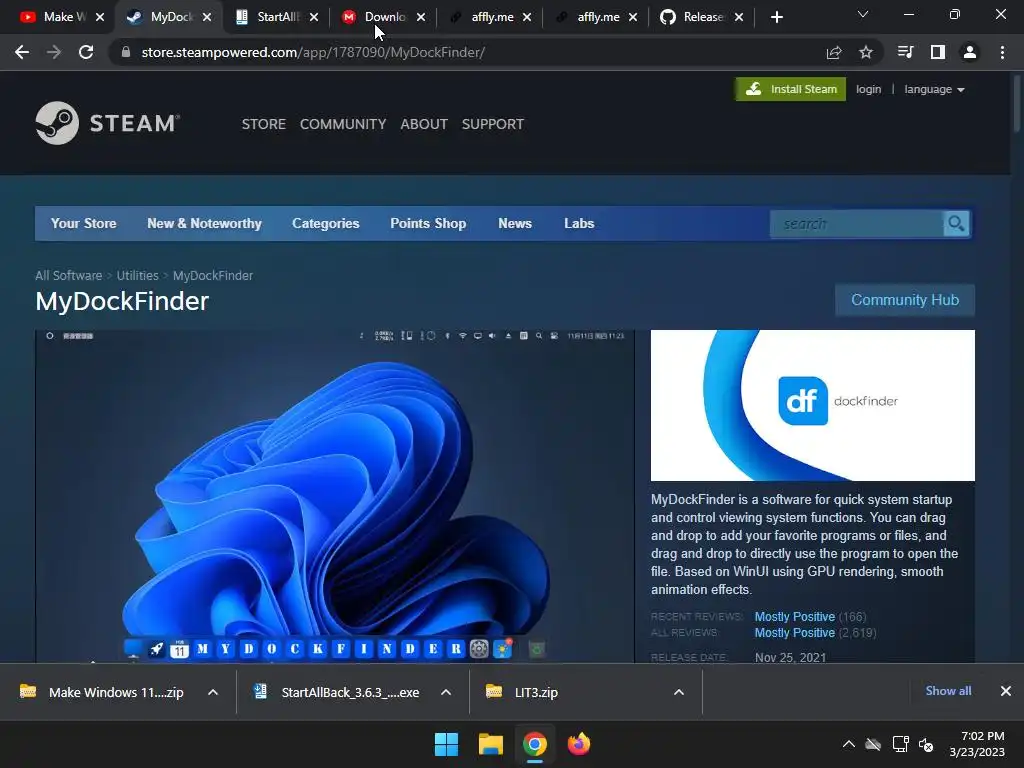The height and width of the screenshot is (768, 1024).
Task: Click the MyDockFinder breadcrumb link
Action: 213,276
